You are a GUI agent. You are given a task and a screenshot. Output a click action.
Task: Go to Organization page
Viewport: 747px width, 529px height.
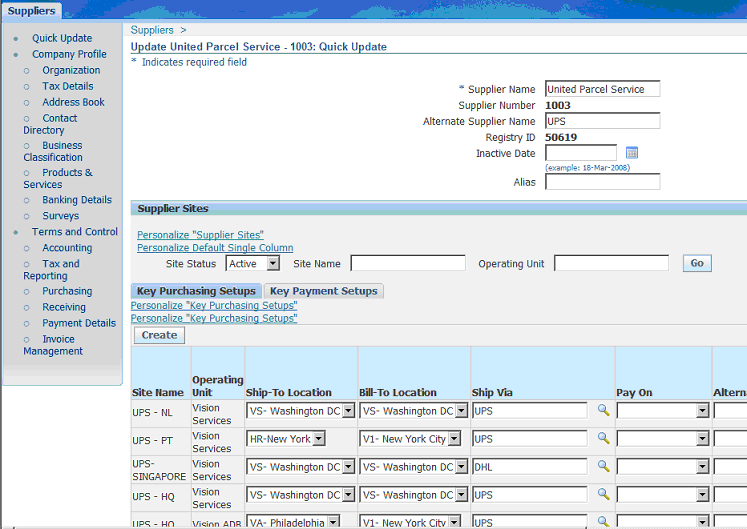71,70
